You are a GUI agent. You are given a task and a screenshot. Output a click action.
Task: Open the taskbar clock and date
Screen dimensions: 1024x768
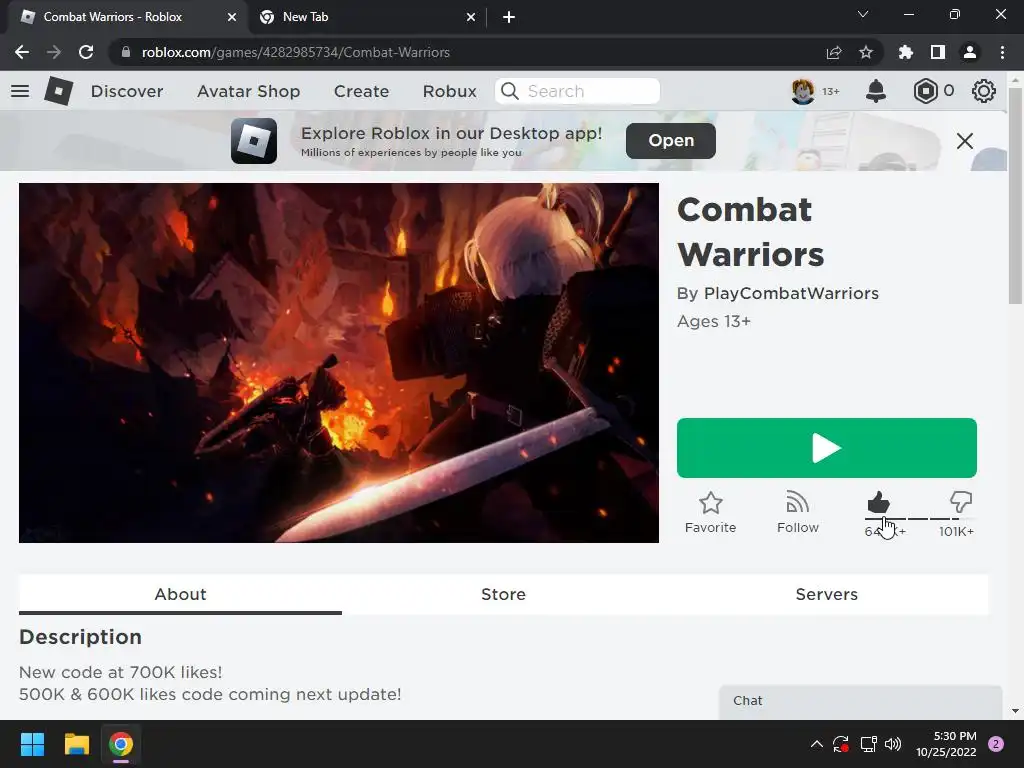coord(946,744)
